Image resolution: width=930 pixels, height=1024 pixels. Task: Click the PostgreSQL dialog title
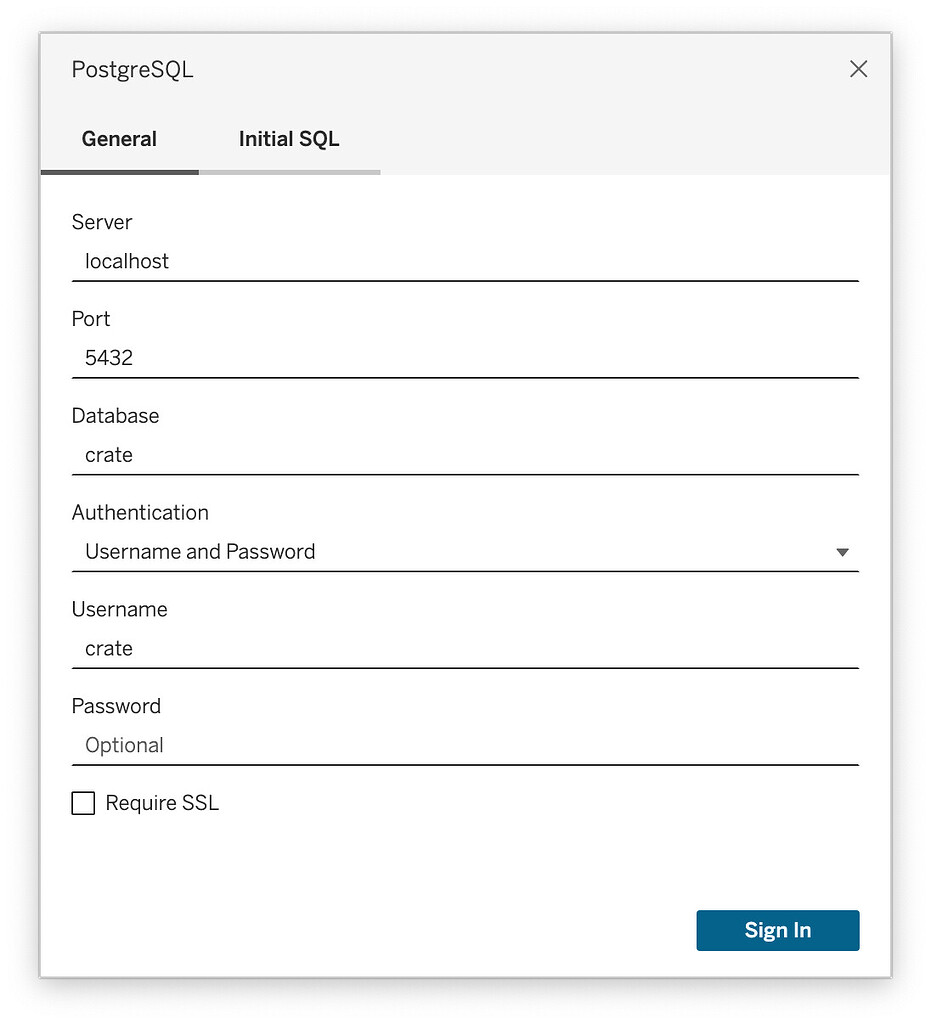tap(132, 70)
